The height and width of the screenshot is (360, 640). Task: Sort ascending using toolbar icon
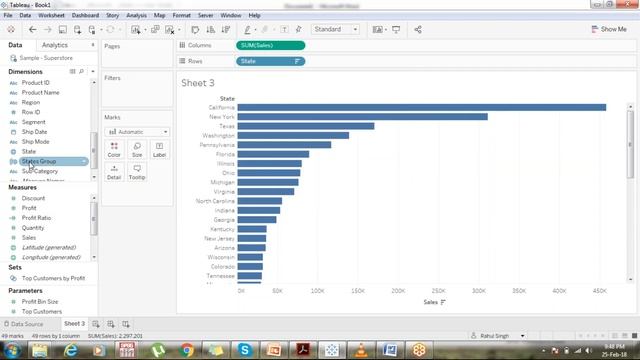[211, 29]
